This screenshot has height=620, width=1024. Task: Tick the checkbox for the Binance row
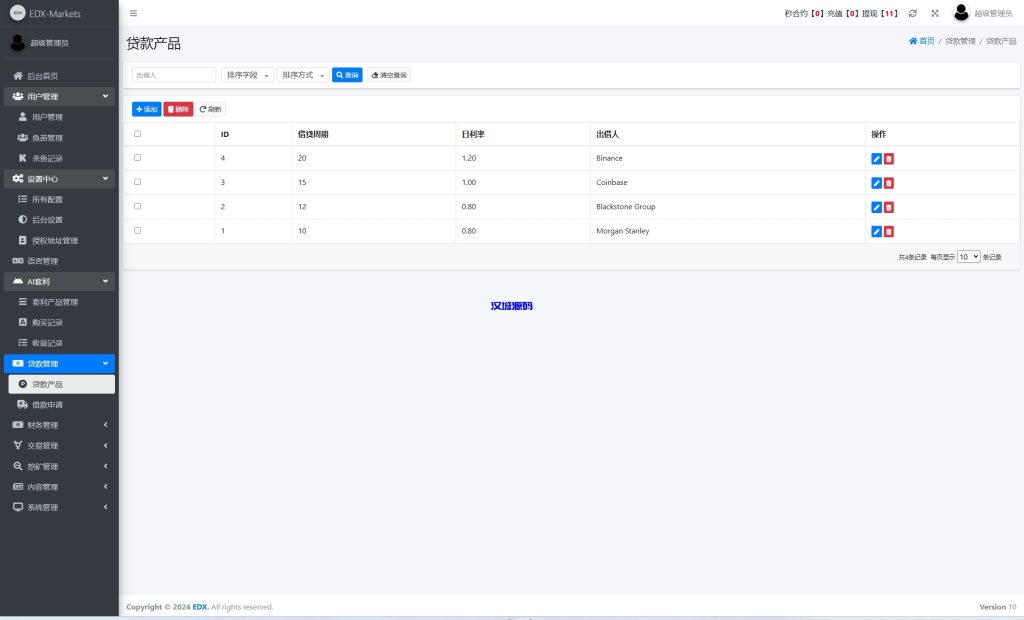click(137, 158)
